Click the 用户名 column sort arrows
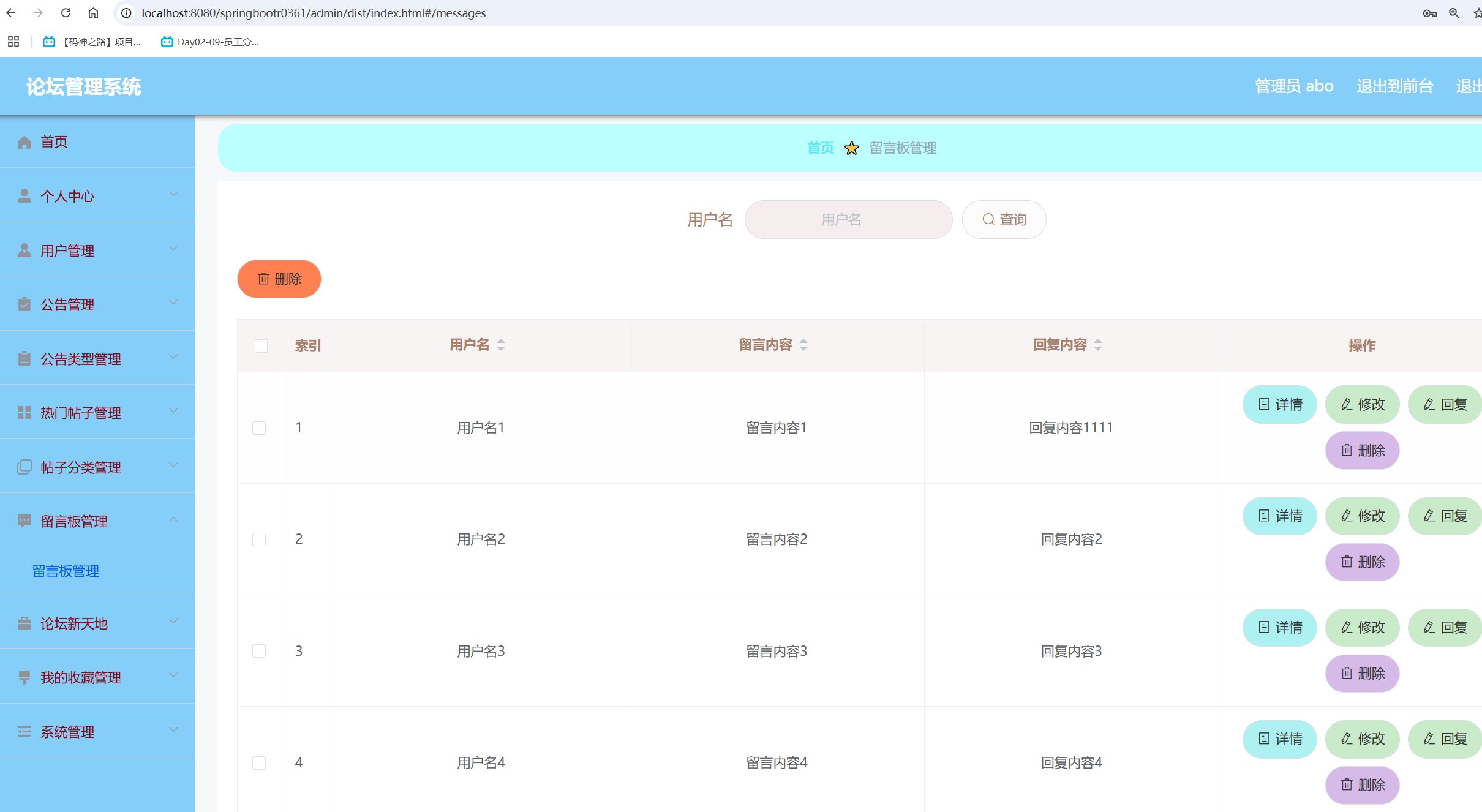 click(501, 345)
